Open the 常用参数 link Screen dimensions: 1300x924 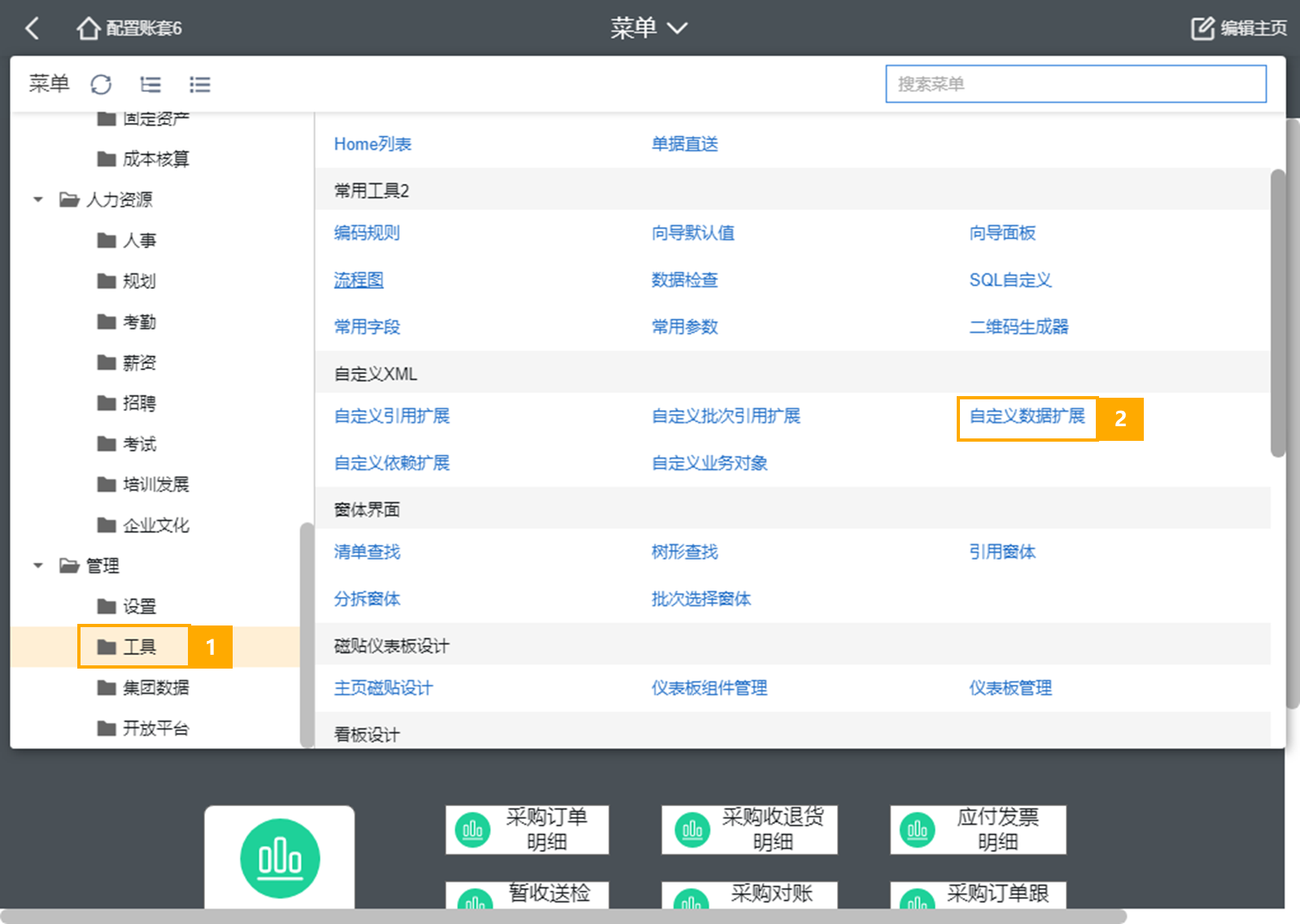(x=685, y=327)
